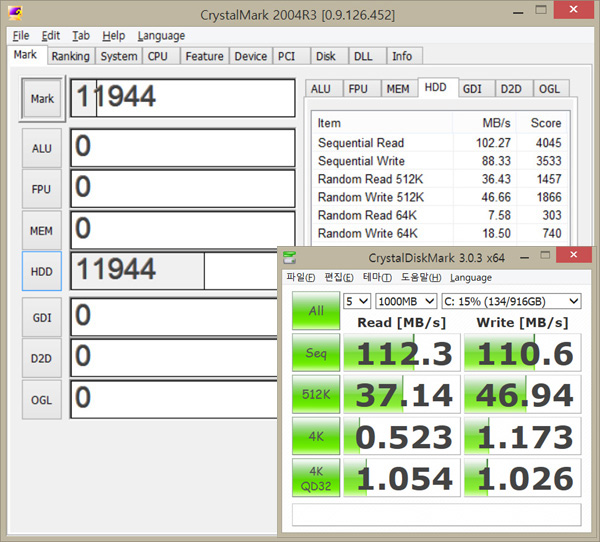The height and width of the screenshot is (542, 600).
Task: Click the Score column header
Action: [x=541, y=123]
